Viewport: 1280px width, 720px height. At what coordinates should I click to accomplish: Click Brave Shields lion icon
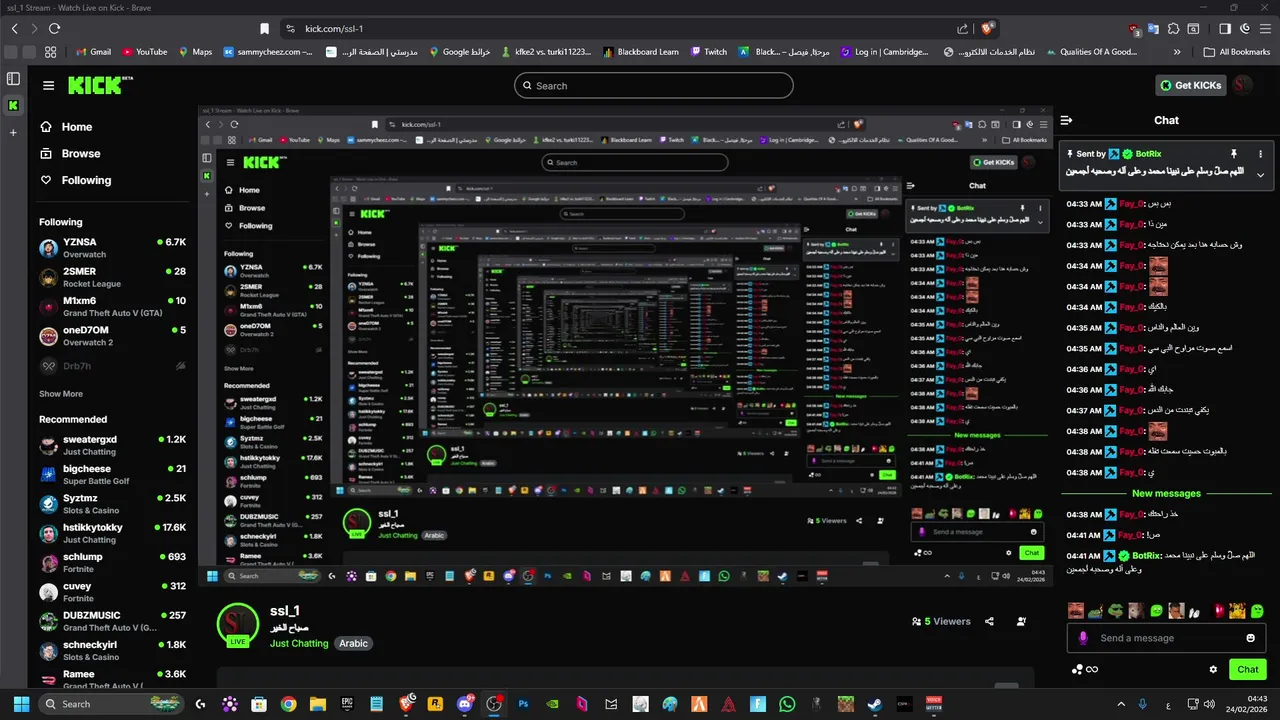[x=987, y=29]
